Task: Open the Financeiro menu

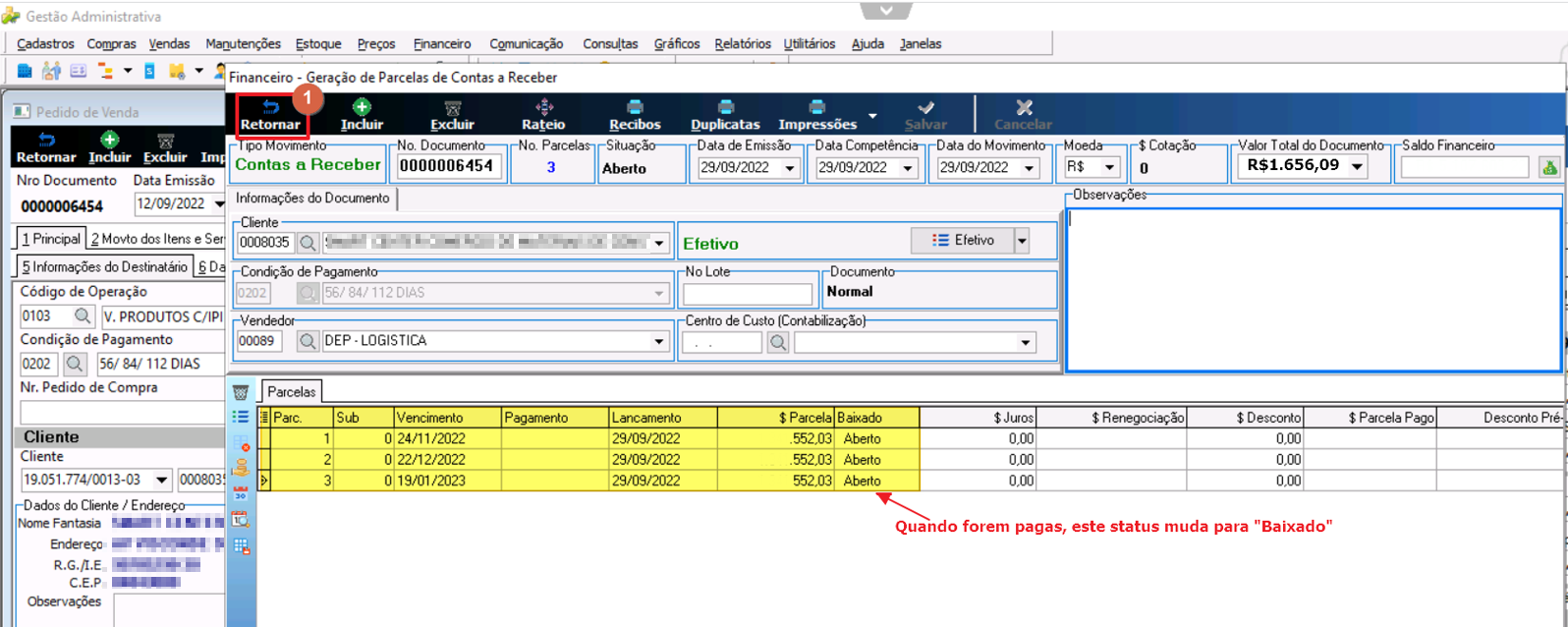Action: (x=442, y=43)
